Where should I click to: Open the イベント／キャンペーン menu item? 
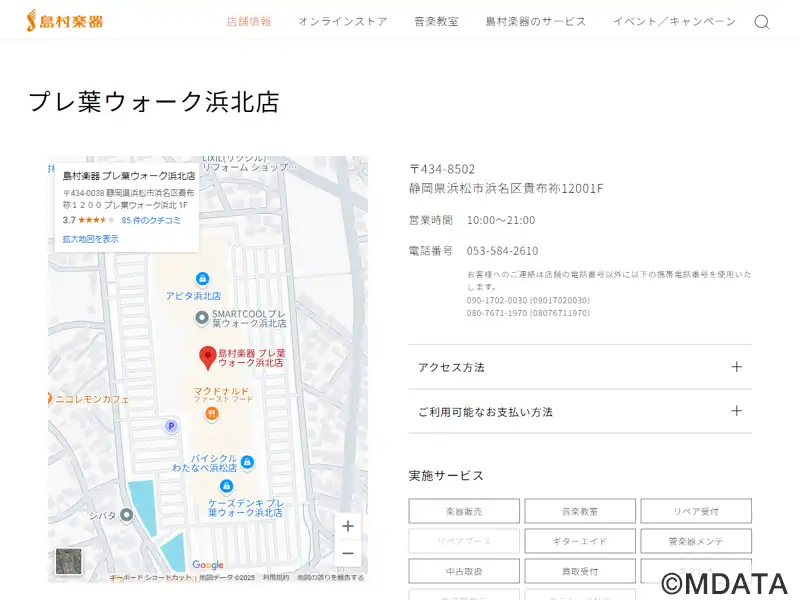point(674,21)
